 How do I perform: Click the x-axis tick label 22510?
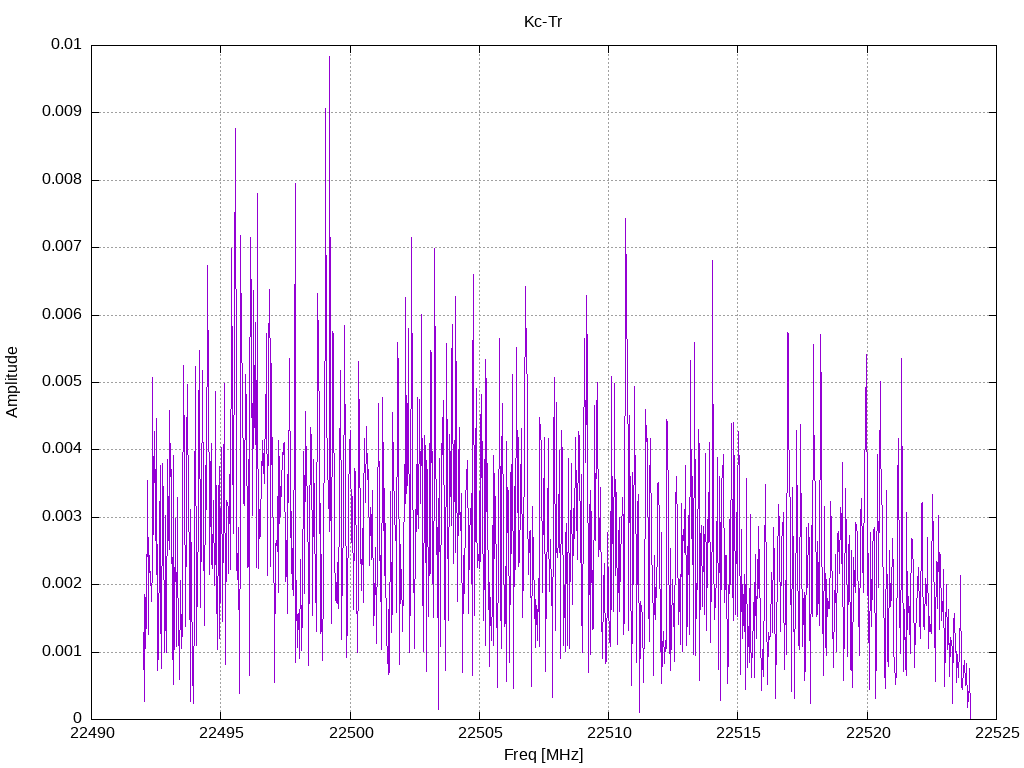[x=609, y=733]
